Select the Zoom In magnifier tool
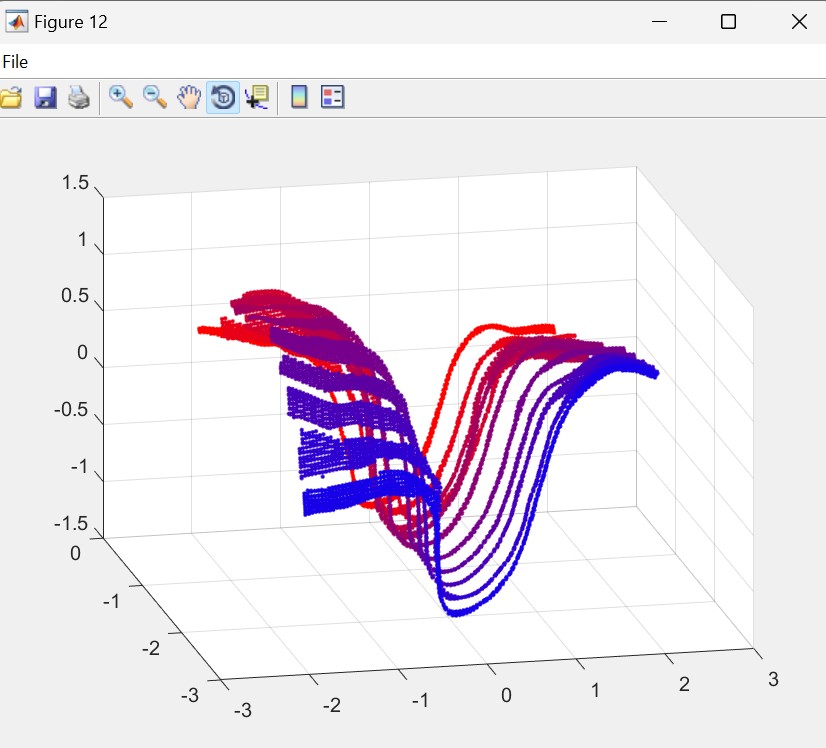 (121, 97)
